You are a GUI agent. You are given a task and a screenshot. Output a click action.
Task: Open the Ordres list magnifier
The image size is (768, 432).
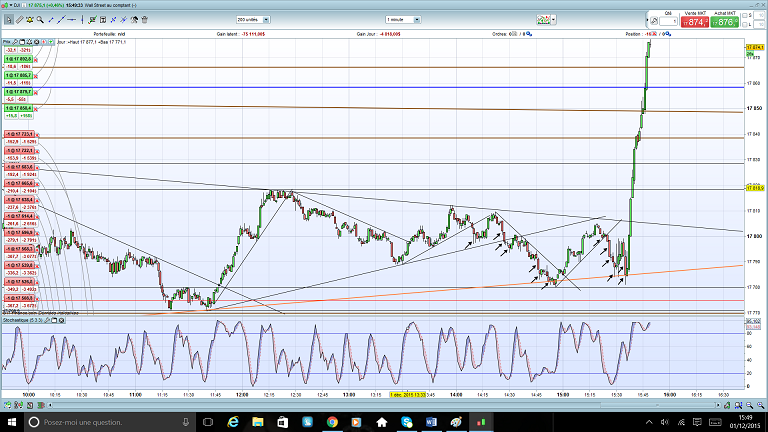(x=529, y=34)
